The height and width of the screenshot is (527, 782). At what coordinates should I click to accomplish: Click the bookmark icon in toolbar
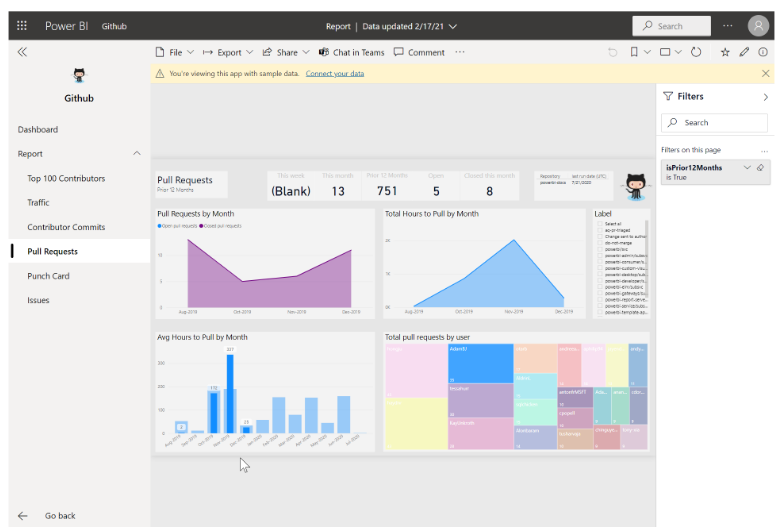coord(634,52)
